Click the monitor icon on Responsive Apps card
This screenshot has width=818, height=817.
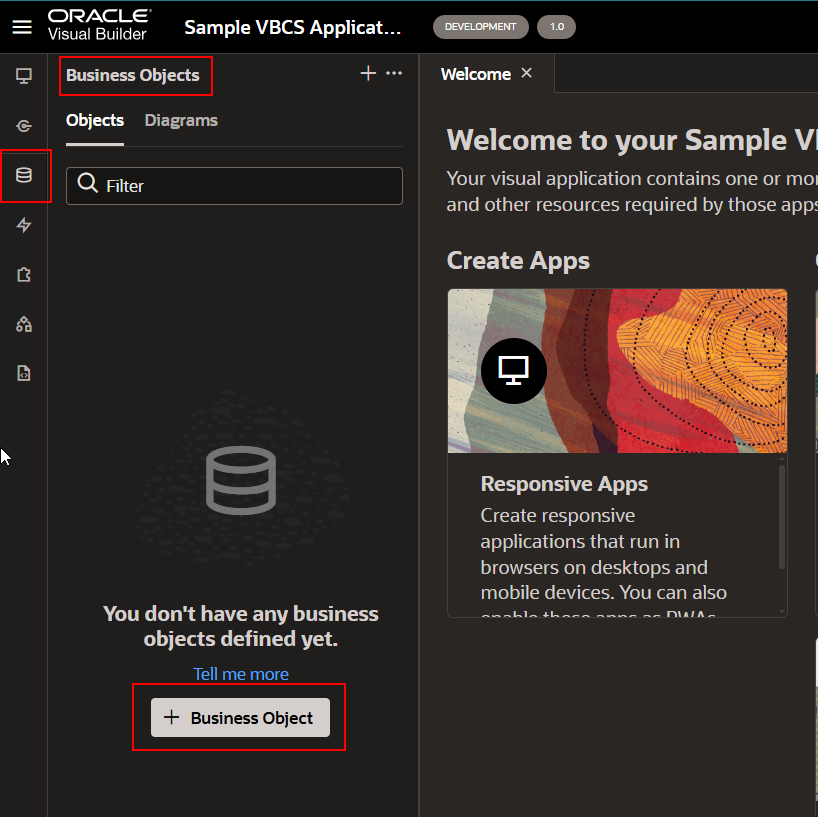513,371
